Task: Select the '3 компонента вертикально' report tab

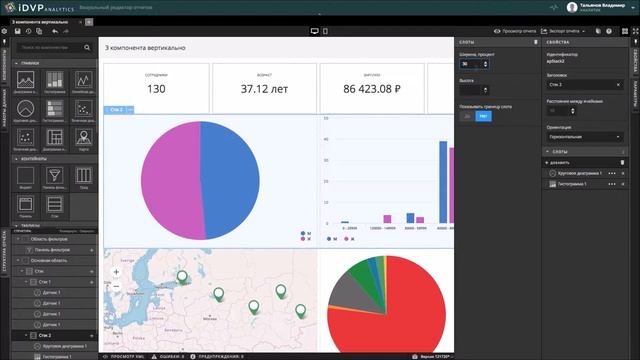Action: [x=40, y=22]
